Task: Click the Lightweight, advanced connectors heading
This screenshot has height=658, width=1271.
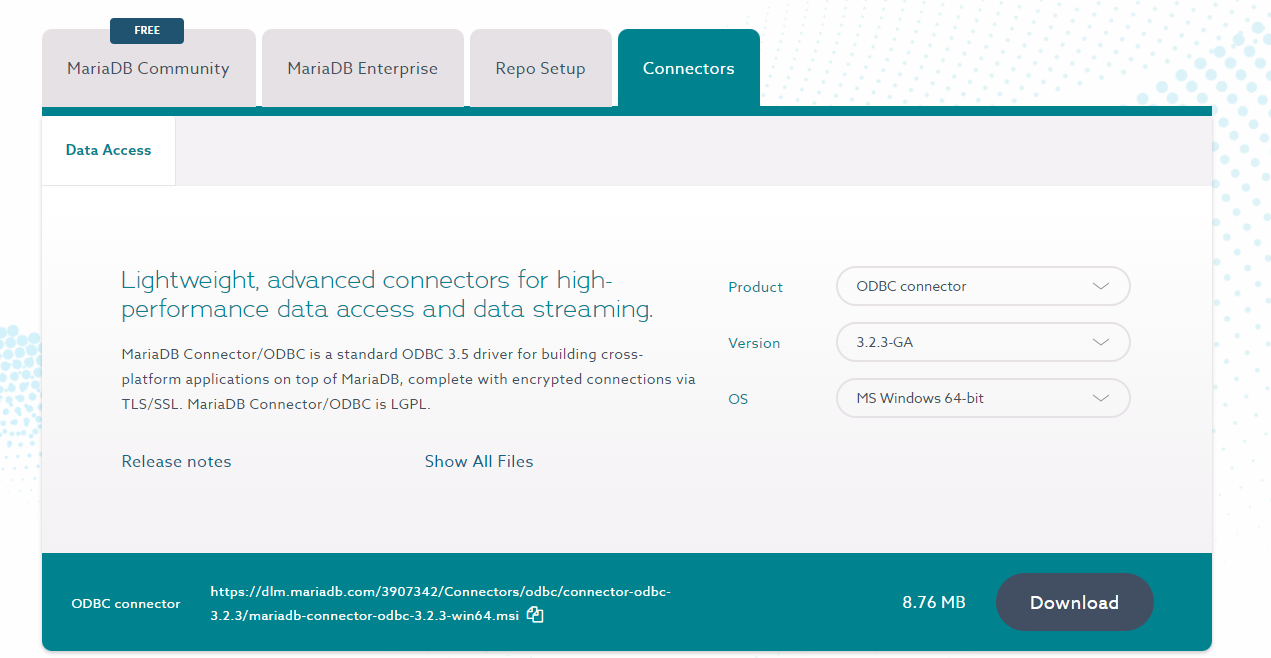Action: click(387, 294)
